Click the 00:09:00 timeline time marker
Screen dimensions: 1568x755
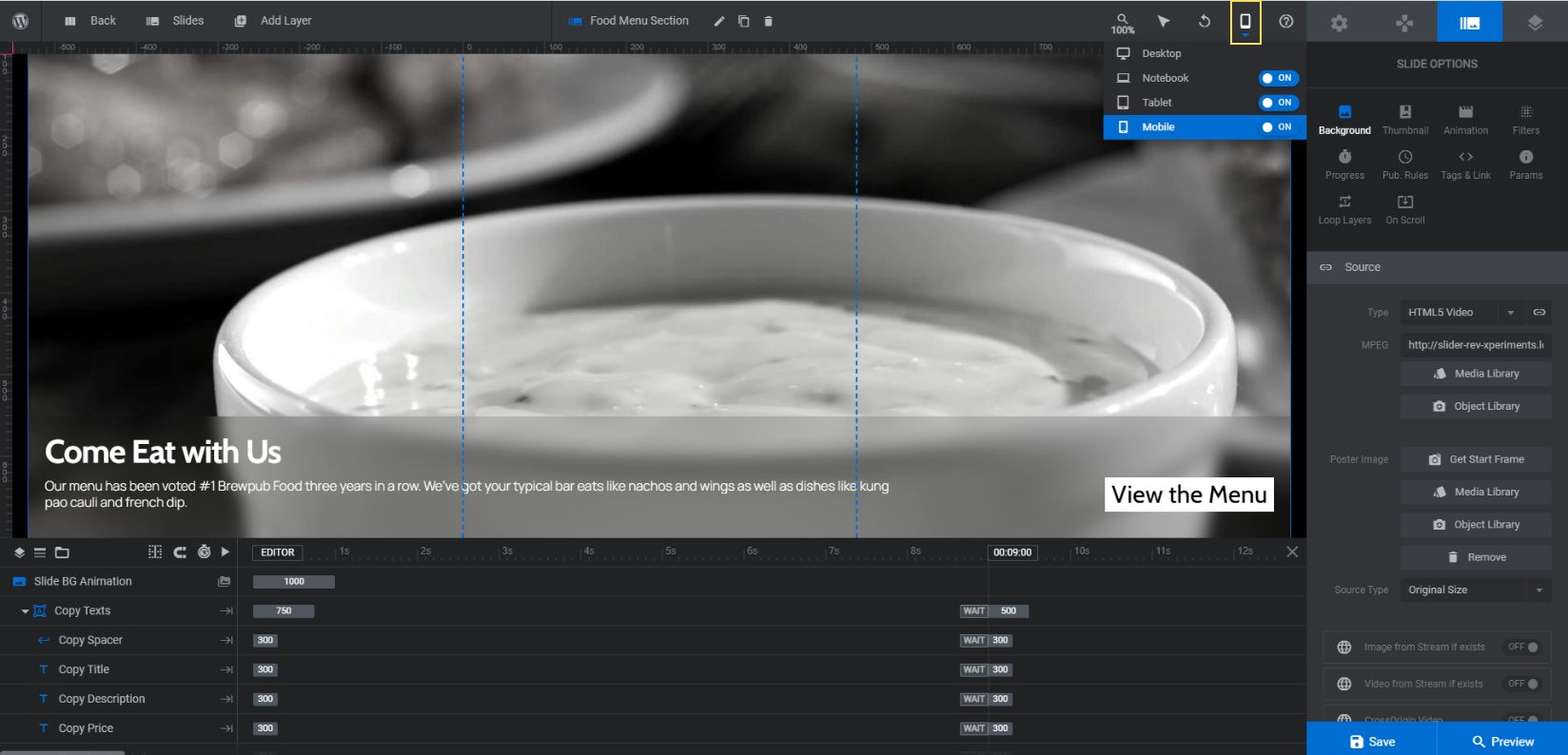[1012, 552]
